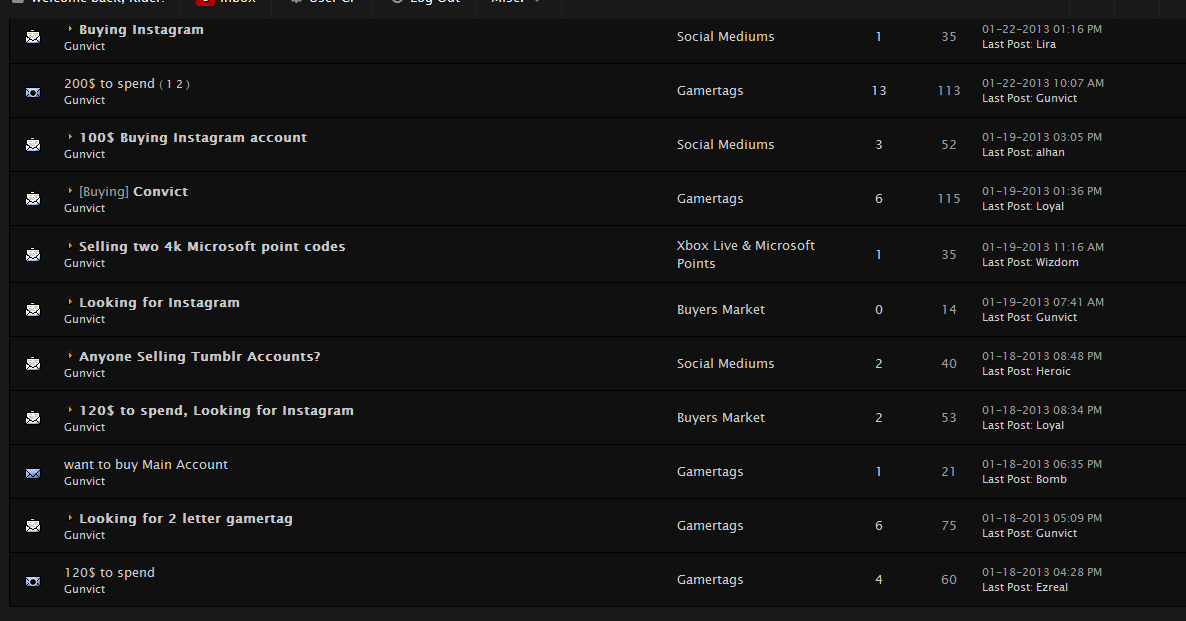Open Buyers Market forum for Looking for Instagram
The height and width of the screenshot is (621, 1186).
pyautogui.click(x=720, y=310)
